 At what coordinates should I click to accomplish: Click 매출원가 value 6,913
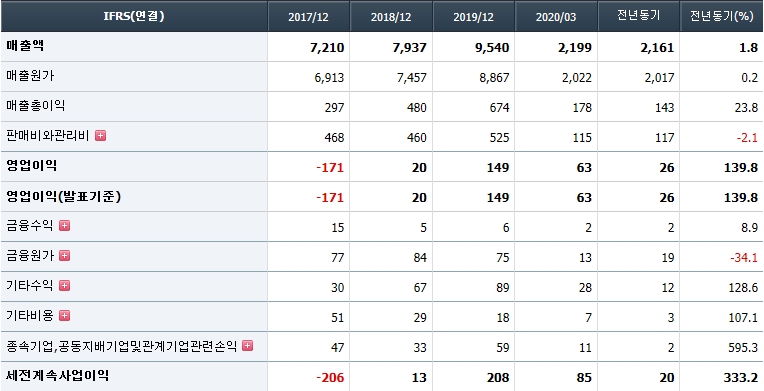pos(330,78)
